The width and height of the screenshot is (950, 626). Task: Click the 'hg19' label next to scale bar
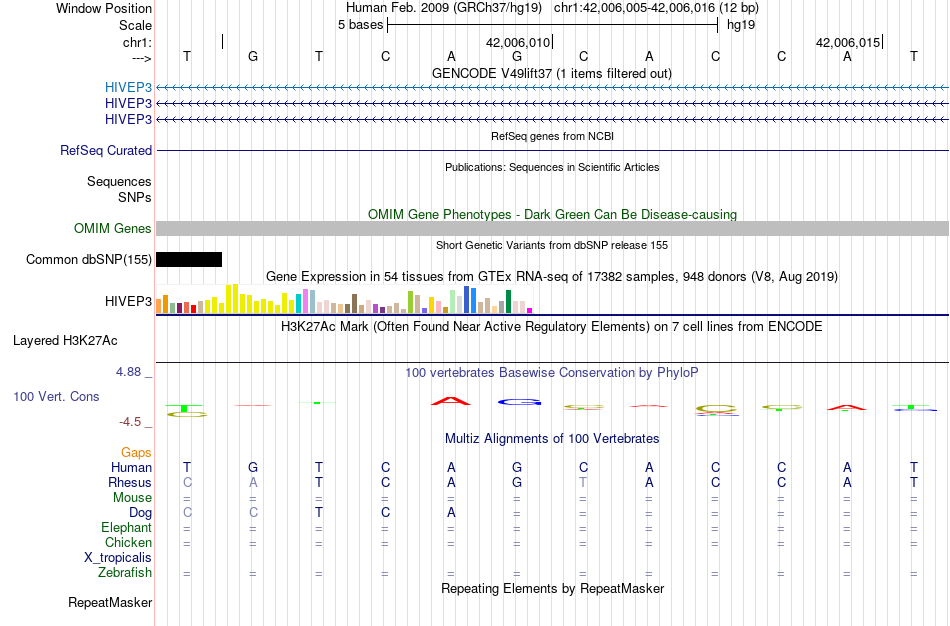point(741,25)
